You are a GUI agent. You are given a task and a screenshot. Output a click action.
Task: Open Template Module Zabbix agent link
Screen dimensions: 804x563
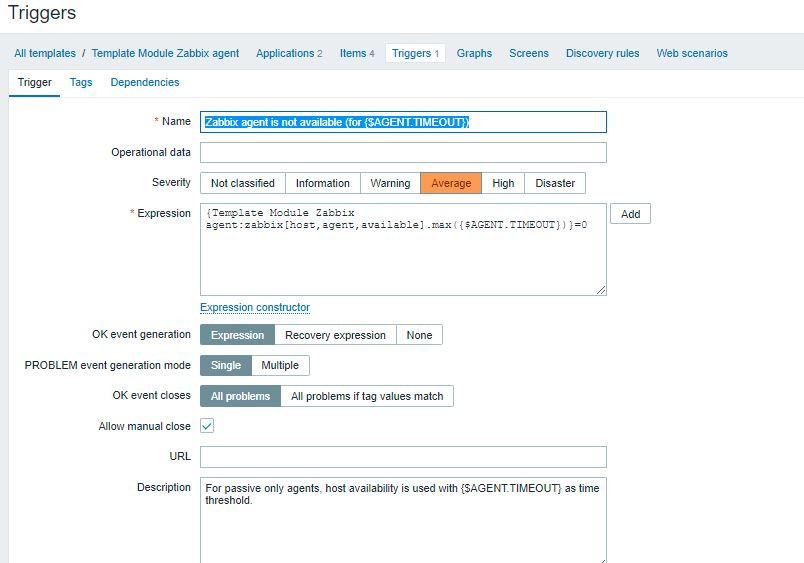click(x=165, y=53)
